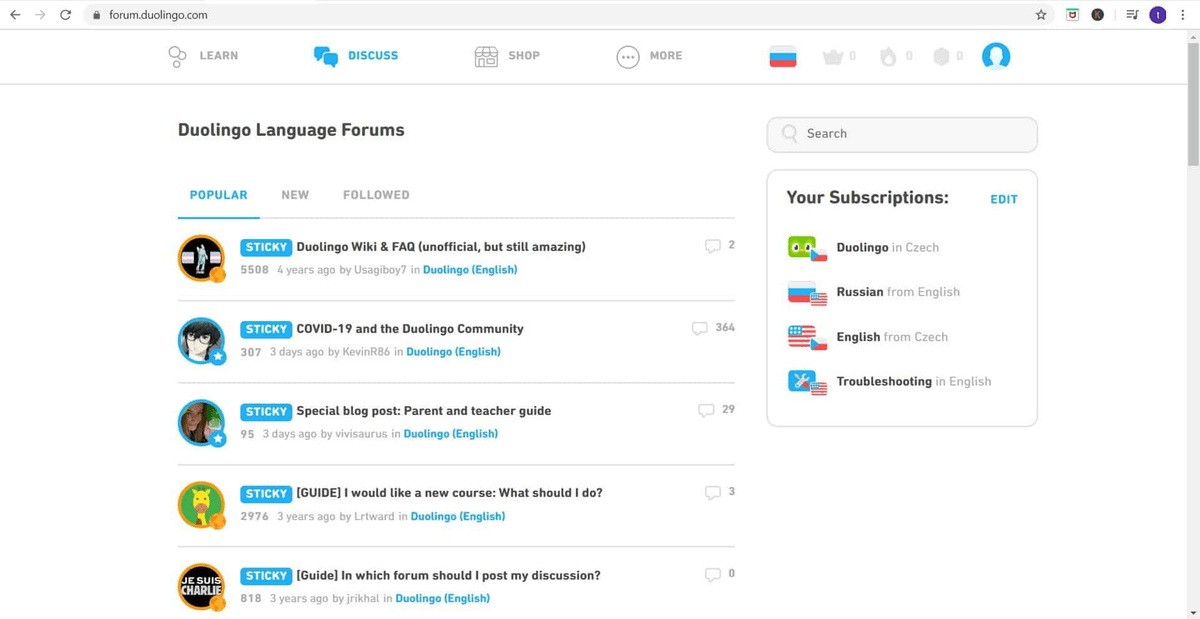Screen dimensions: 1200x619
Task: Click jrikhal's Je Suis Charlie avatar
Action: click(202, 587)
